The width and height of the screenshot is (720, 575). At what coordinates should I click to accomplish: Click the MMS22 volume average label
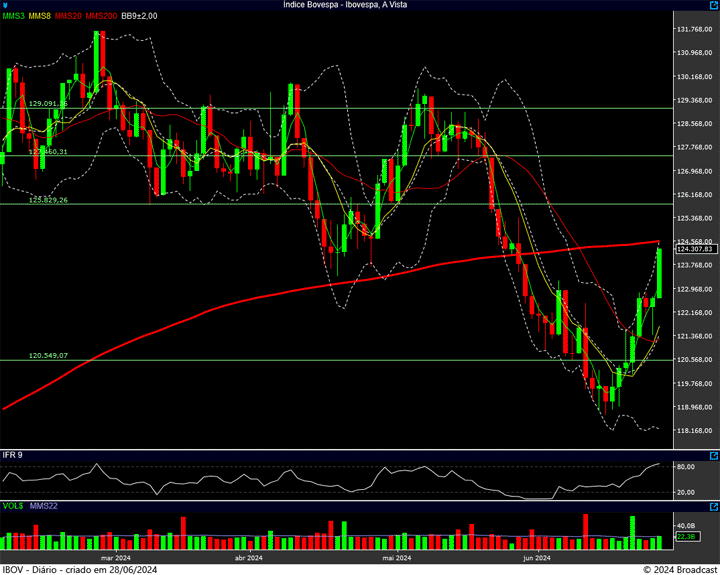click(42, 507)
